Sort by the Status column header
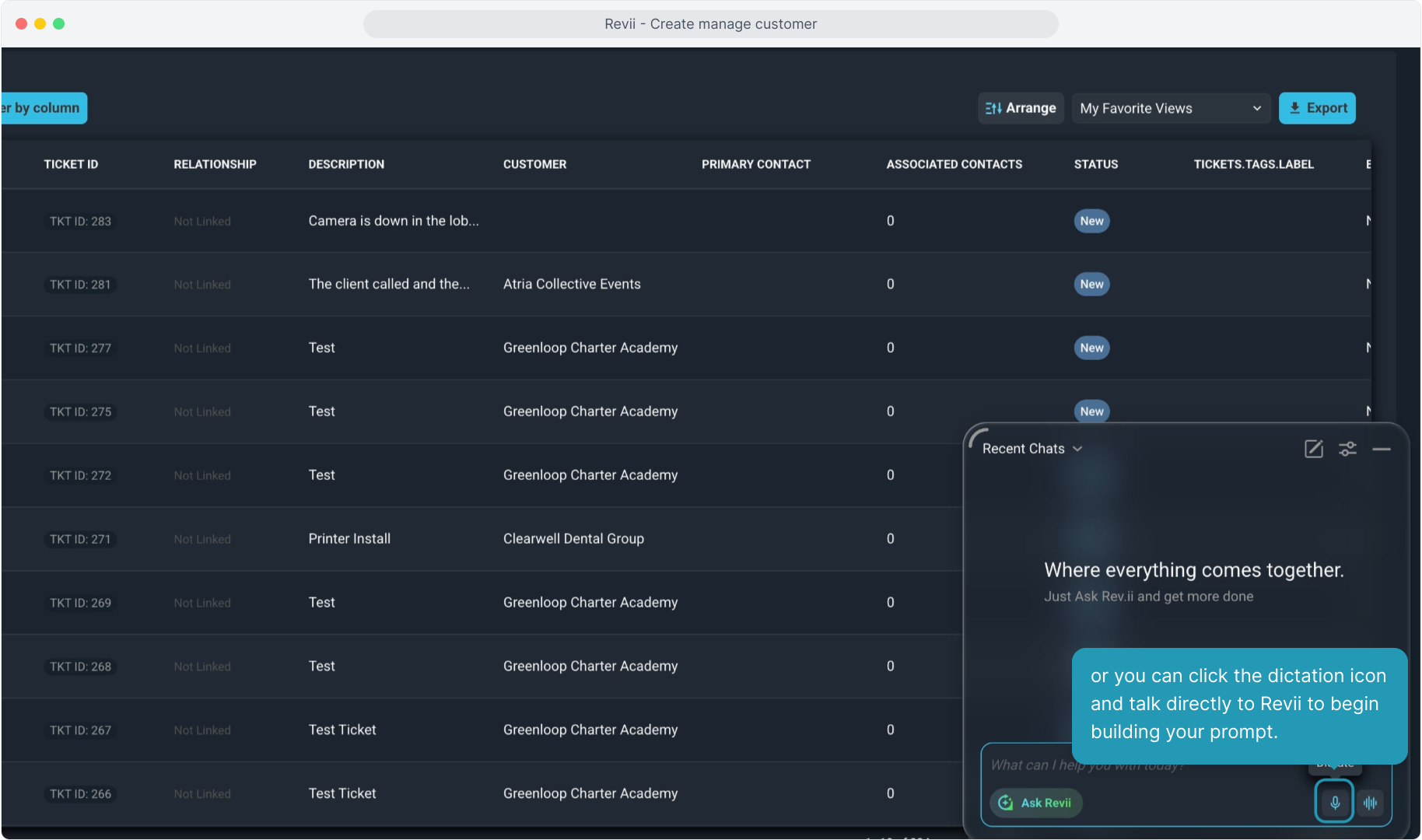 [x=1095, y=164]
